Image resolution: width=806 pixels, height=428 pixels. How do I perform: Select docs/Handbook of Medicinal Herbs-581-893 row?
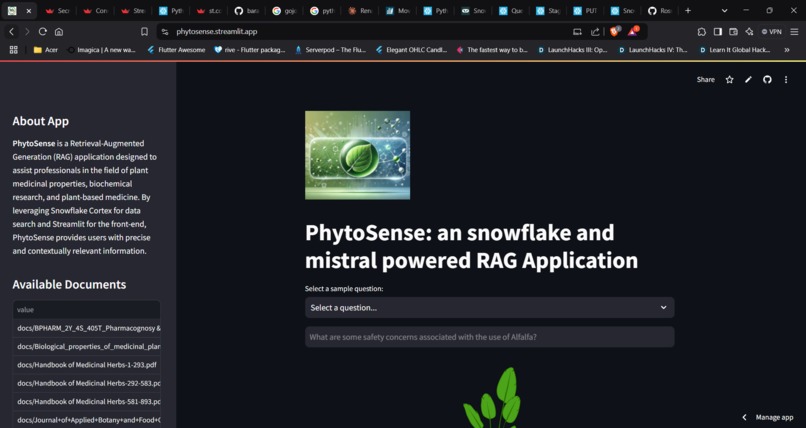[86, 402]
